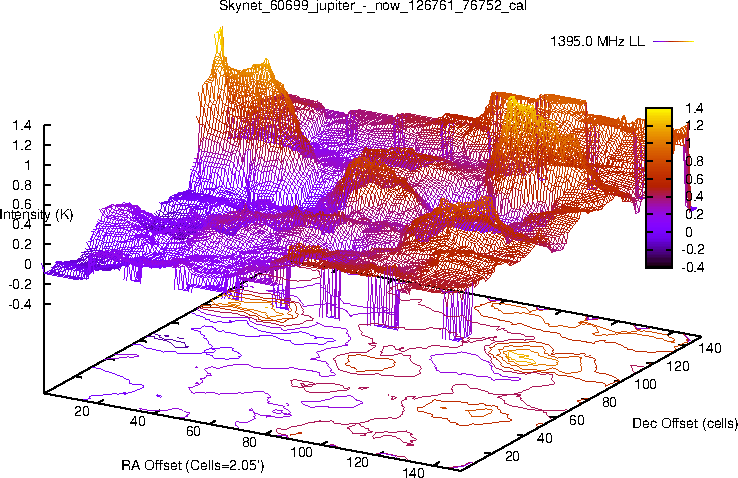Click the 40 tick on Dec Offset axis
This screenshot has width=738, height=478.
545,438
